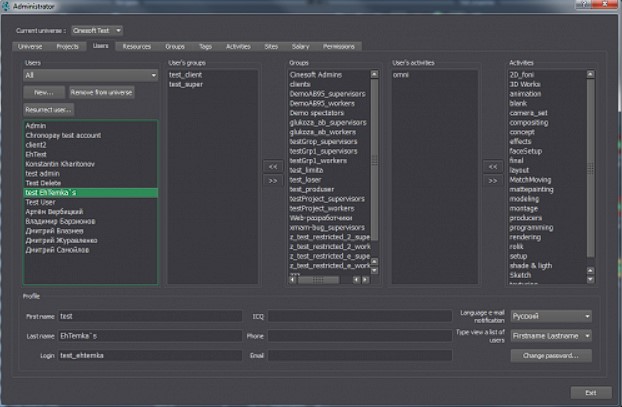
Task: Click Groups horizontal scrollbar thumb
Action: pos(318,280)
